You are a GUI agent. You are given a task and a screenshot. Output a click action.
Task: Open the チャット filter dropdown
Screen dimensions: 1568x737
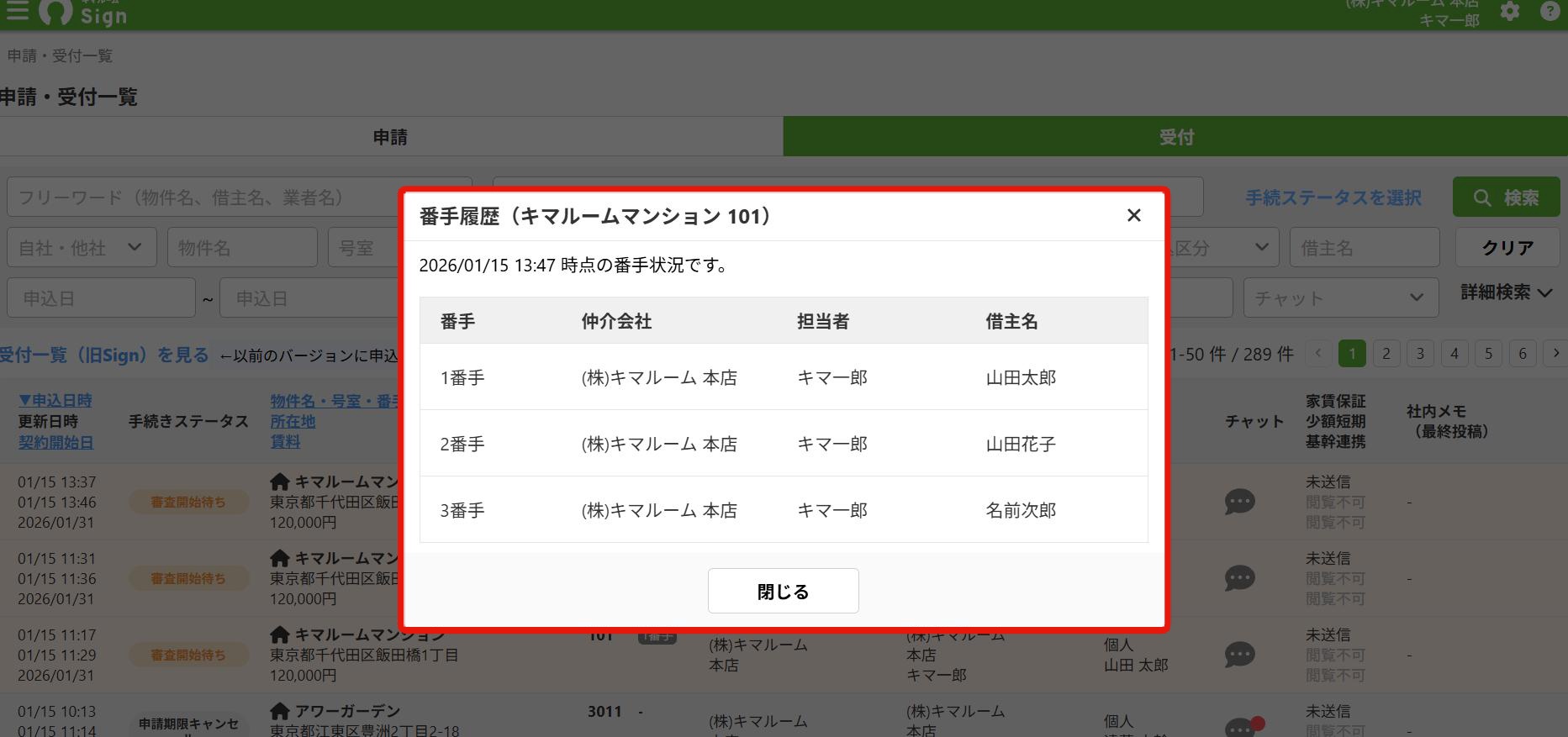point(1339,297)
